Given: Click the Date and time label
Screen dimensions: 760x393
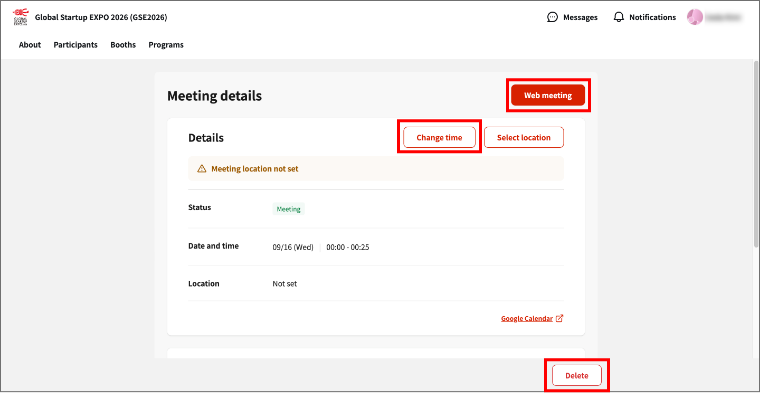Looking at the screenshot, I should point(213,246).
